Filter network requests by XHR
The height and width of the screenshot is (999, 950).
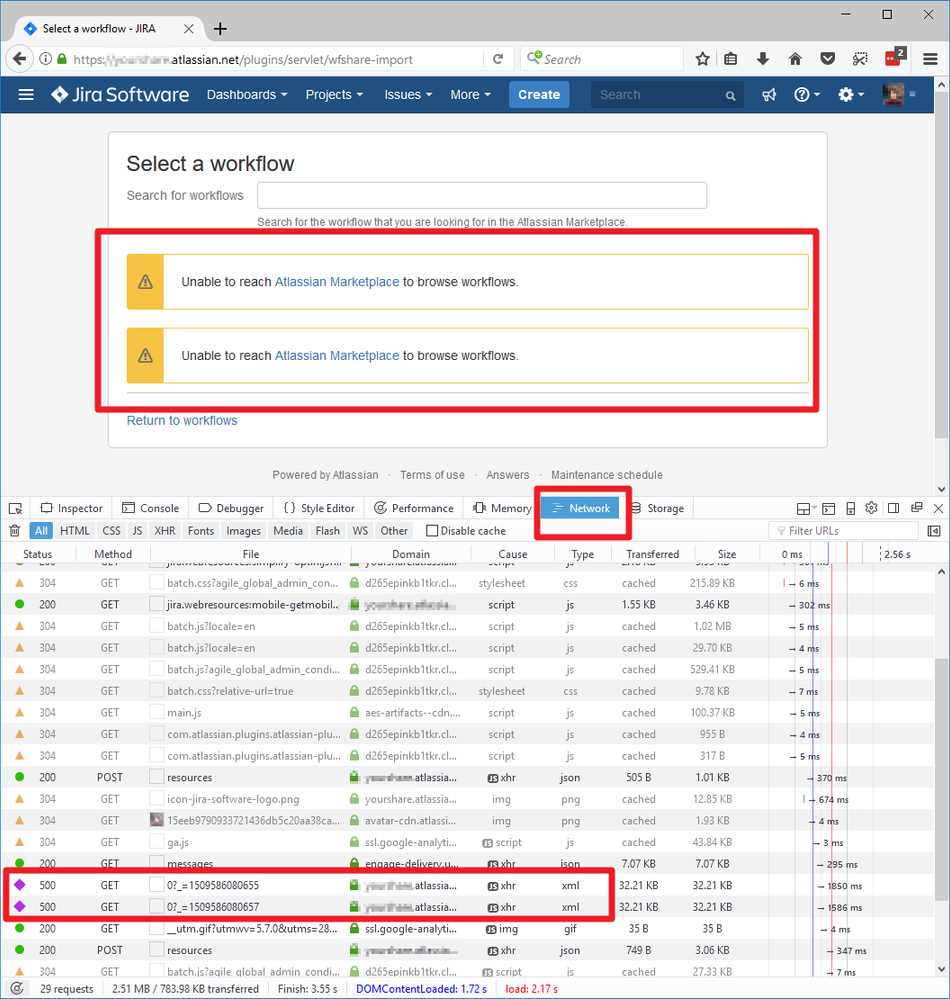coord(165,531)
